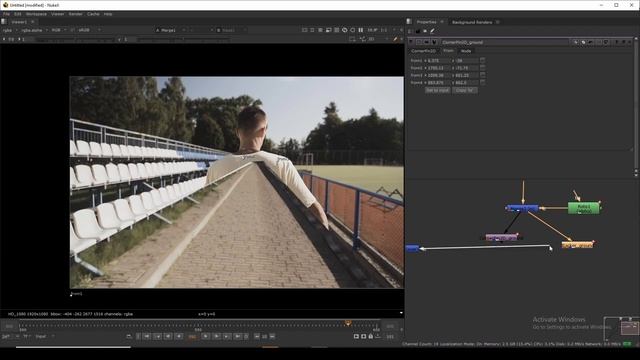
Task: Open the Node tab in properties
Action: [466, 51]
